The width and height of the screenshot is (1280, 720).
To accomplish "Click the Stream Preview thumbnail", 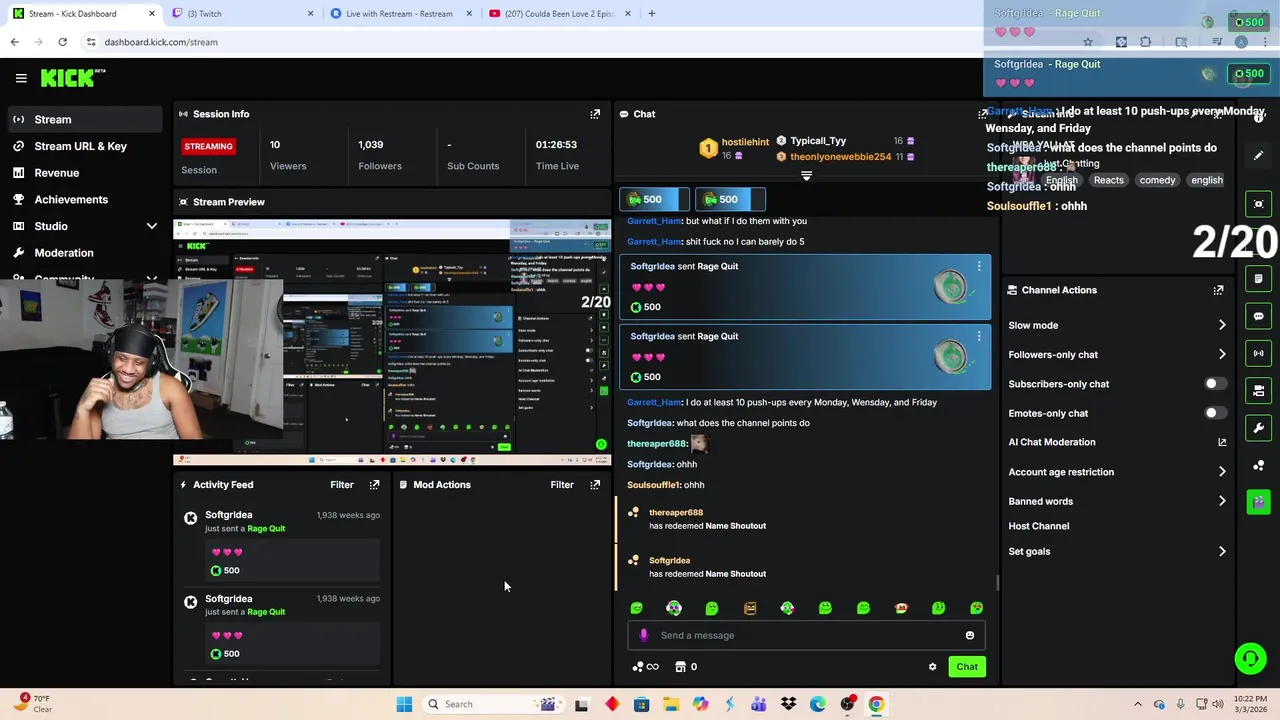I will [x=392, y=342].
